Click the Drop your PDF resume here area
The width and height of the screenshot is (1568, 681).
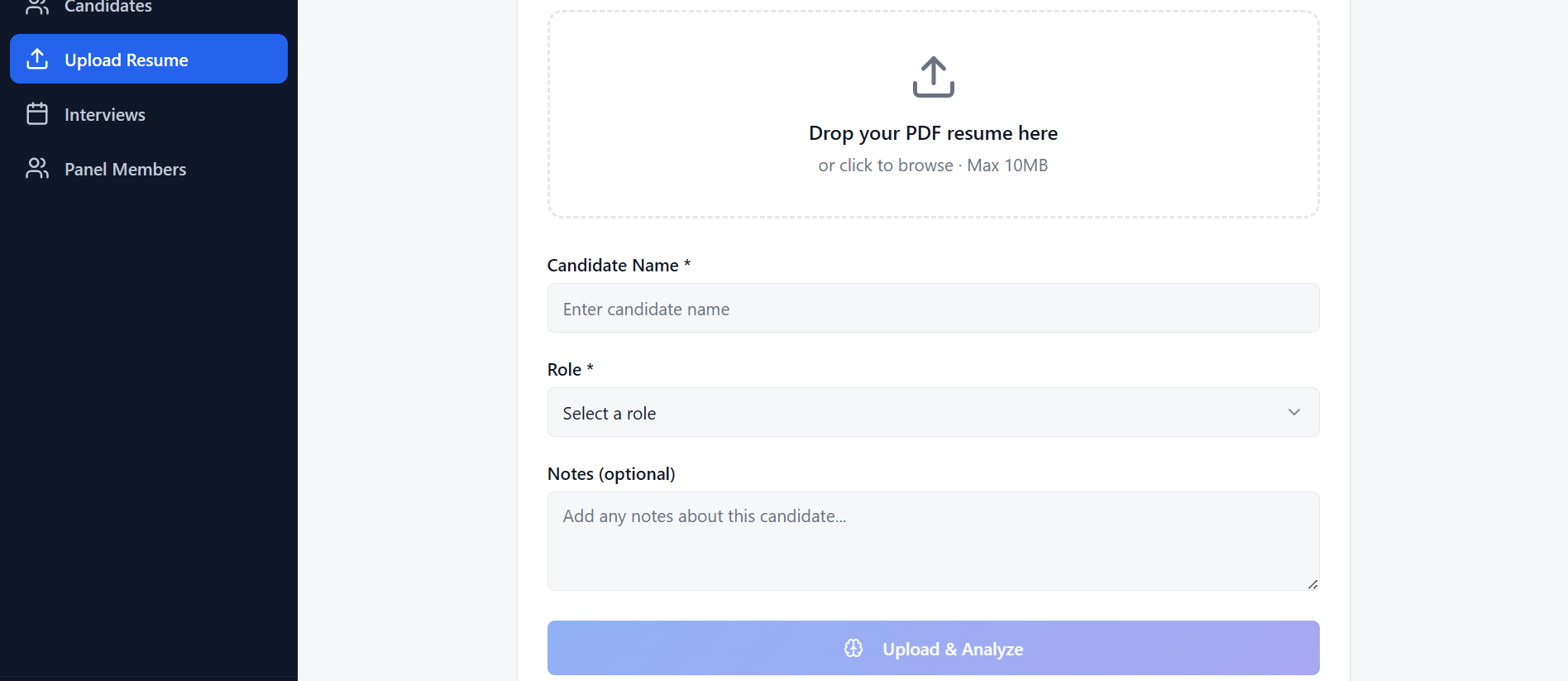(x=933, y=133)
